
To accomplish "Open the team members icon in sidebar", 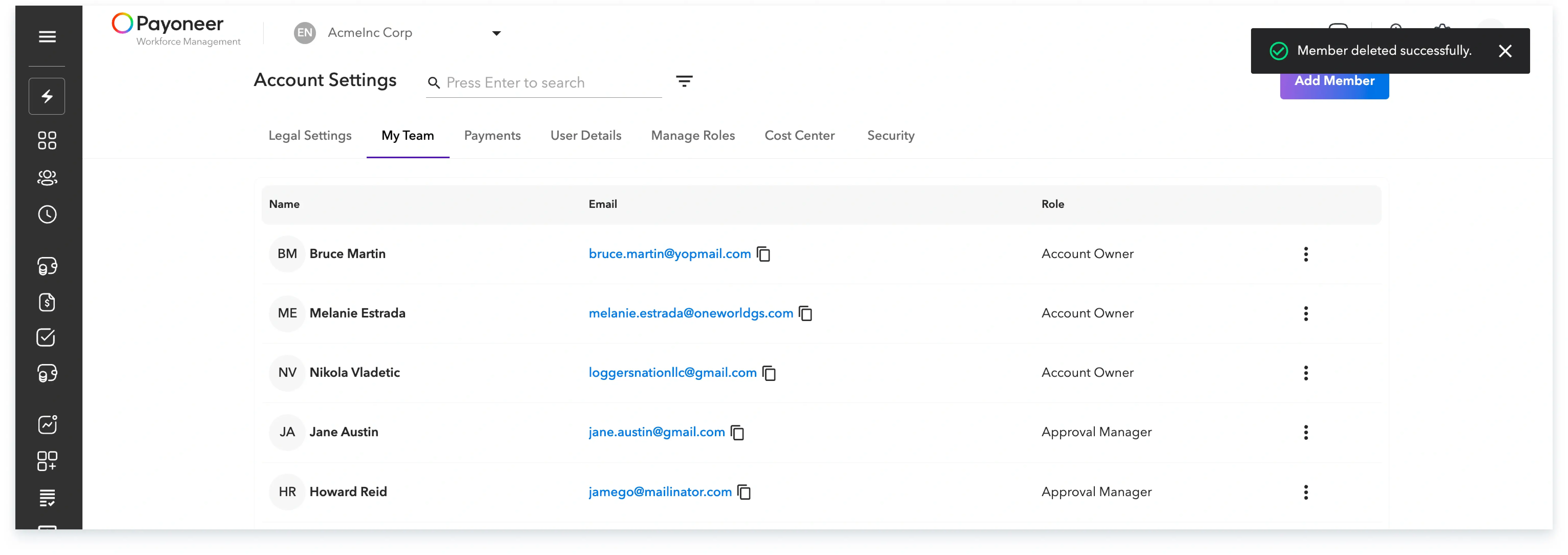I will coord(47,178).
